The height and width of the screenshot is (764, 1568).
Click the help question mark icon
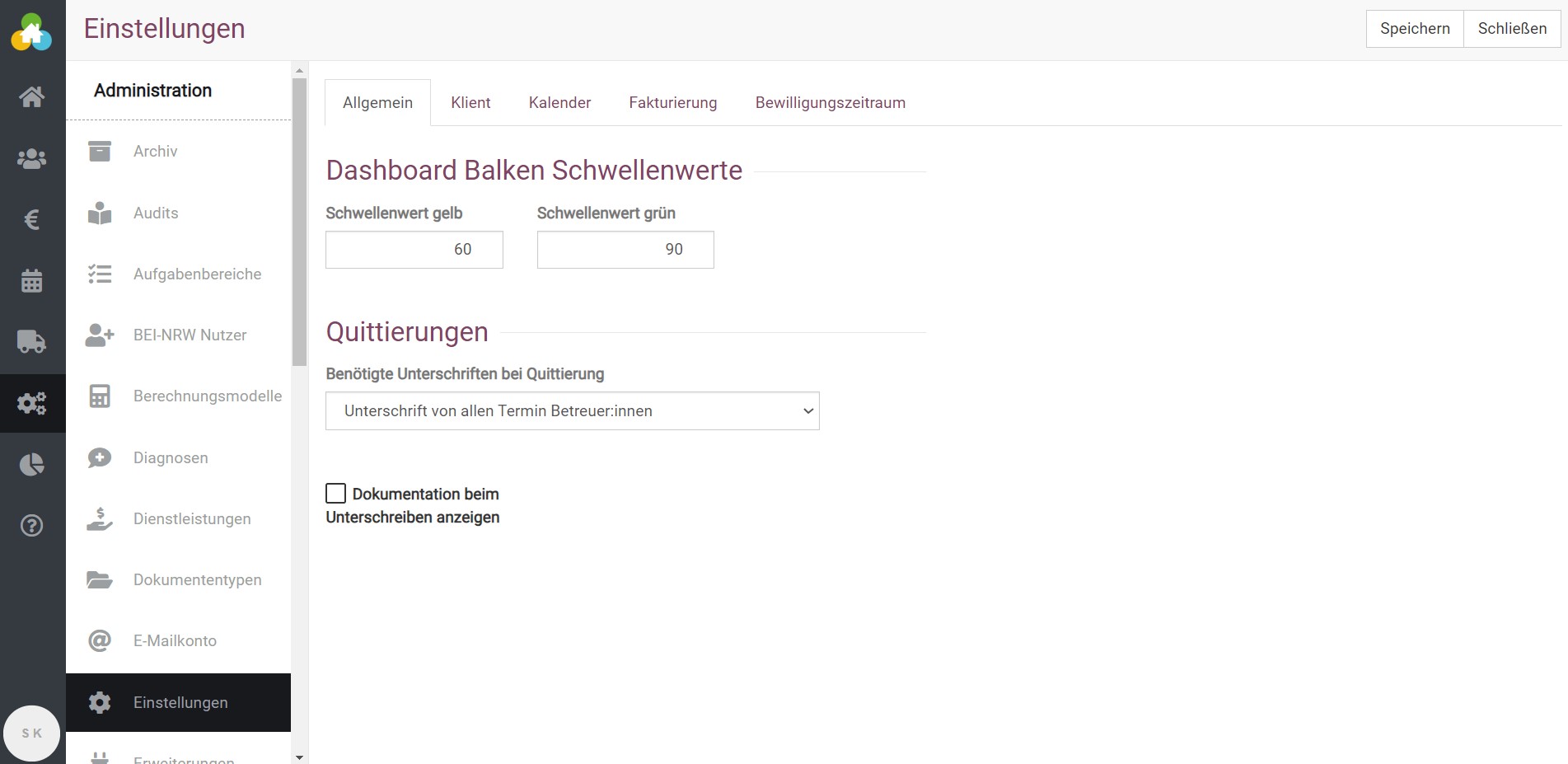[x=32, y=526]
